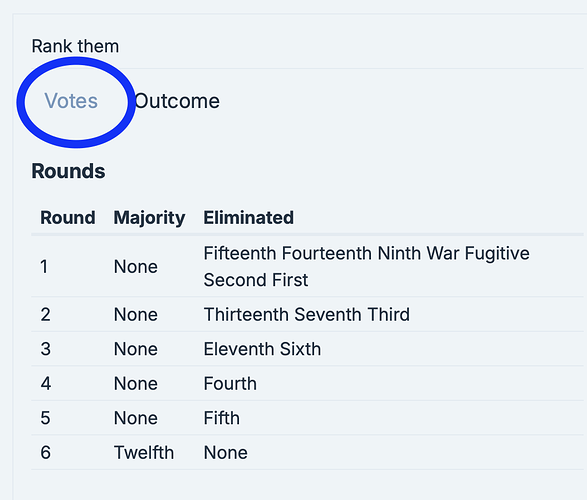This screenshot has width=587, height=500.
Task: Click round 1 eliminated candidates list
Action: point(367,266)
